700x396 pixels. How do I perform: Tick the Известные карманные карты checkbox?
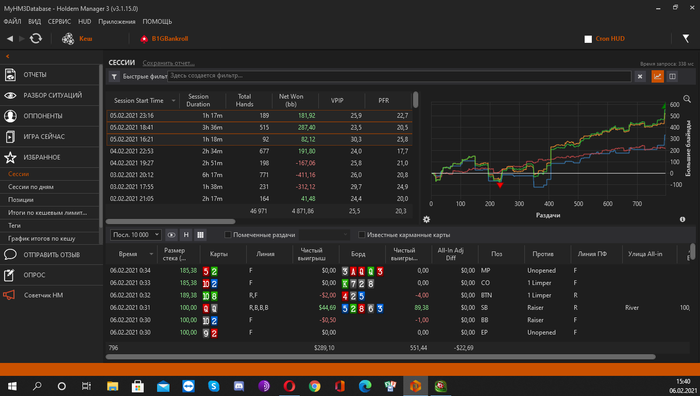[362, 234]
